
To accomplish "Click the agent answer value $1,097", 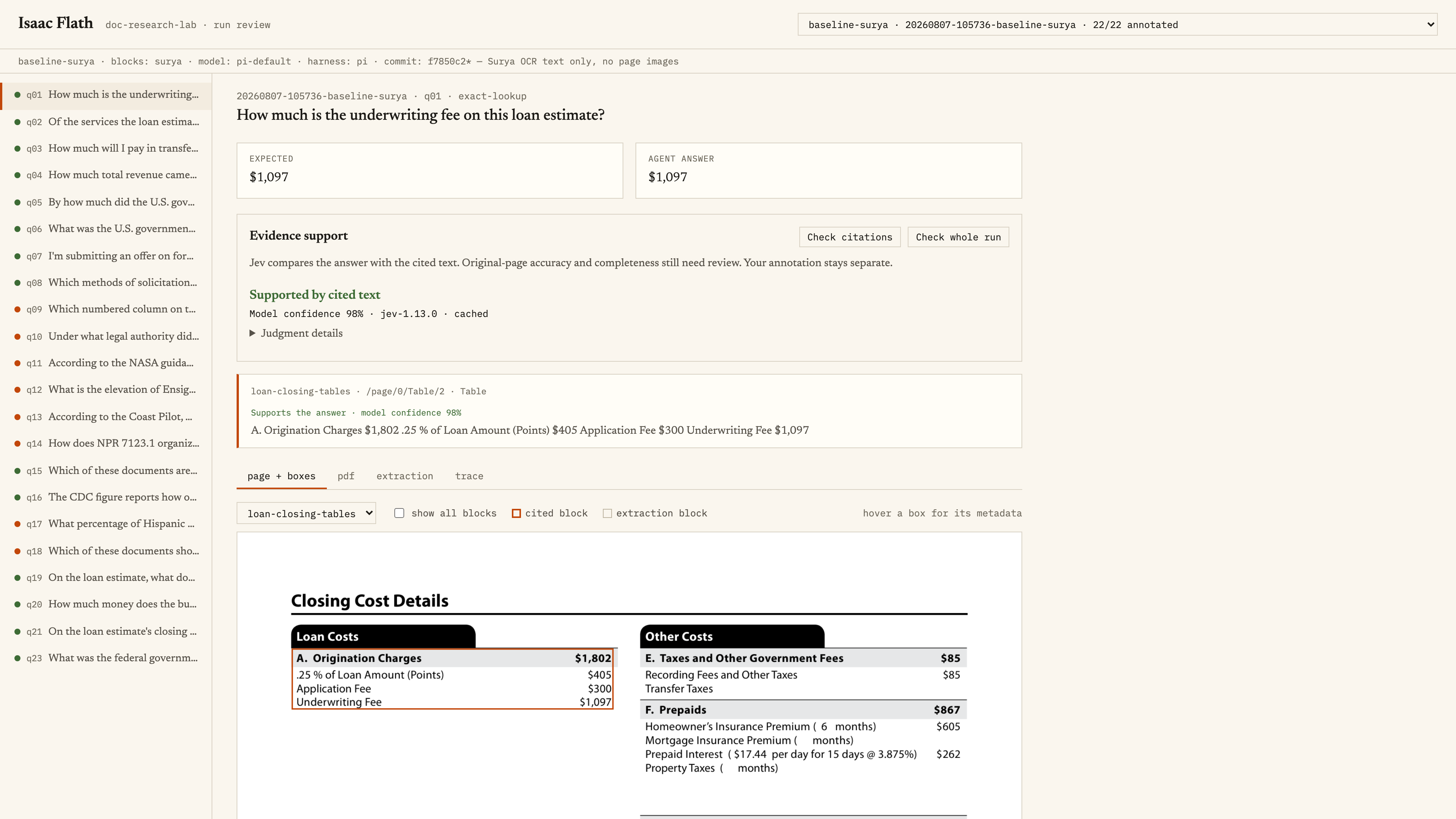I will [x=667, y=177].
